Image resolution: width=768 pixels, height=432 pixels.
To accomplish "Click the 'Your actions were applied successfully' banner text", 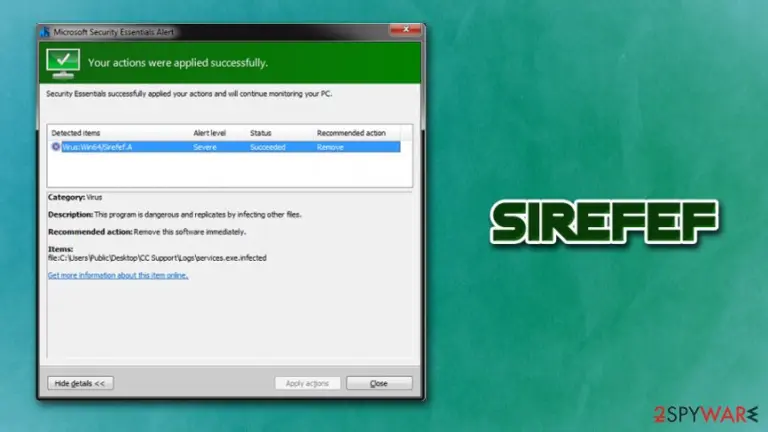I will click(178, 63).
